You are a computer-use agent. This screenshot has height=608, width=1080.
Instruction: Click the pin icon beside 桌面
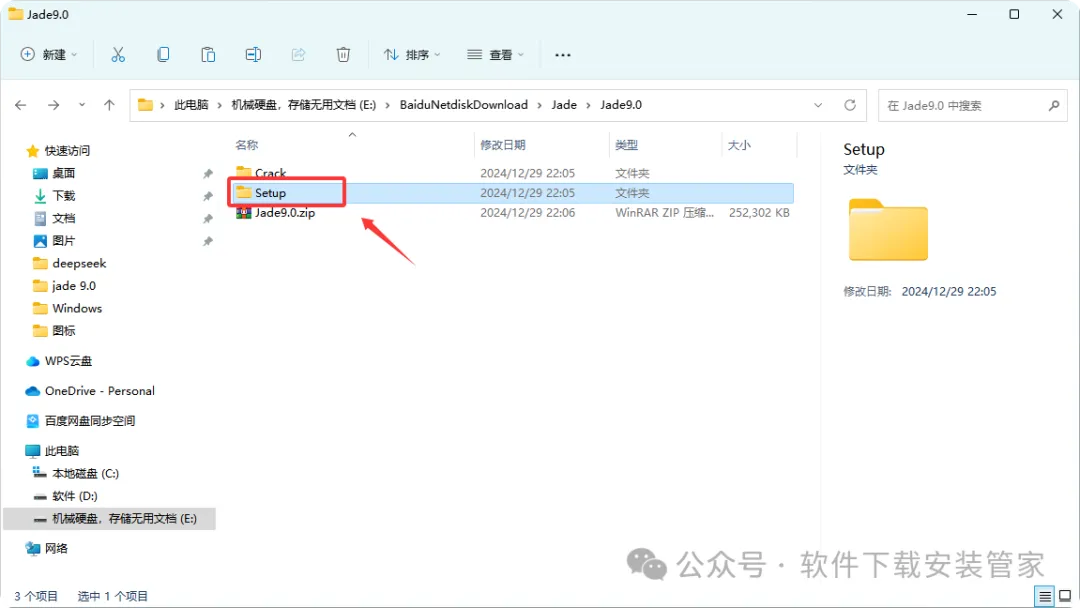pyautogui.click(x=207, y=174)
